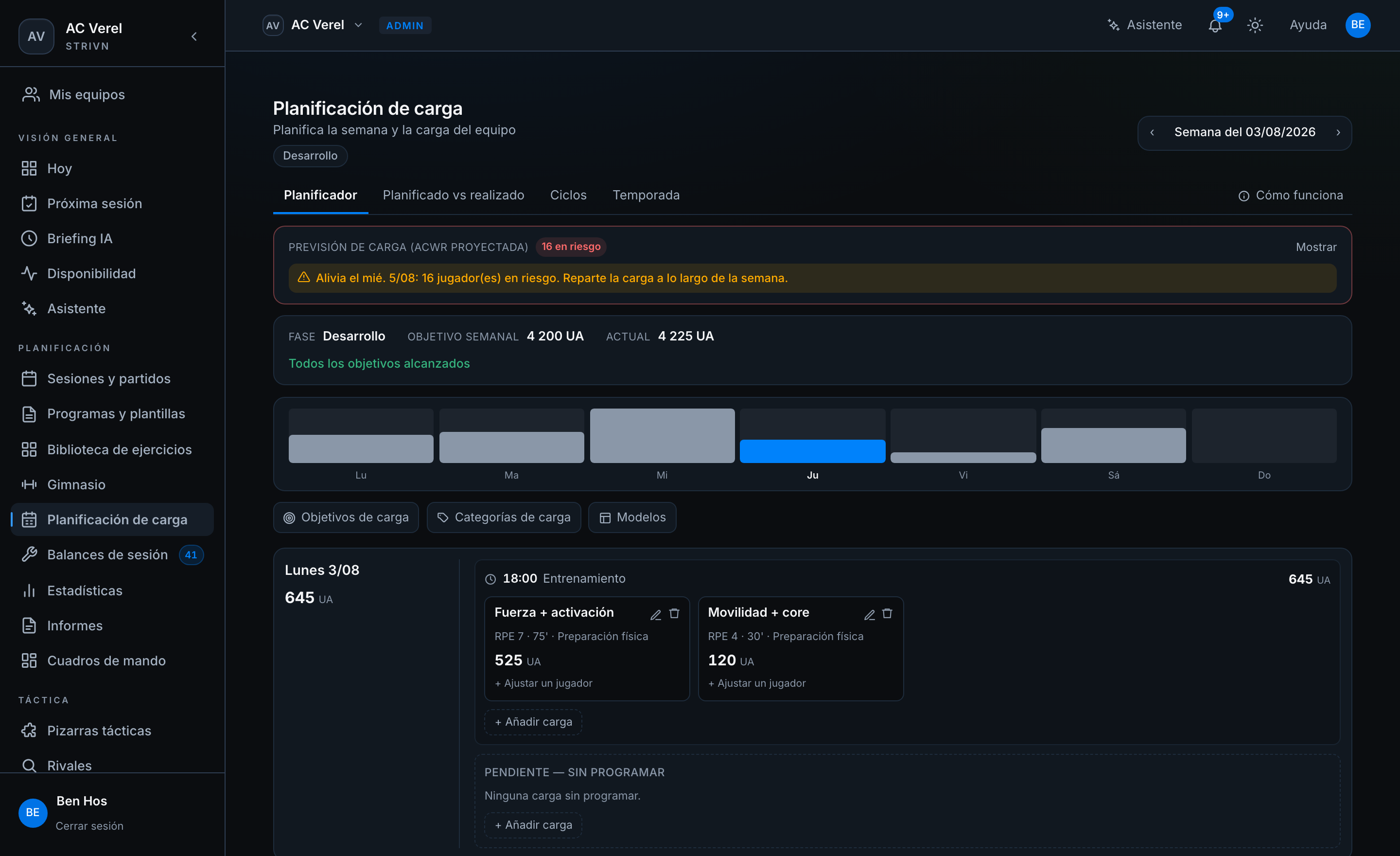Viewport: 1400px width, 856px height.
Task: Open Modelos button
Action: (632, 517)
